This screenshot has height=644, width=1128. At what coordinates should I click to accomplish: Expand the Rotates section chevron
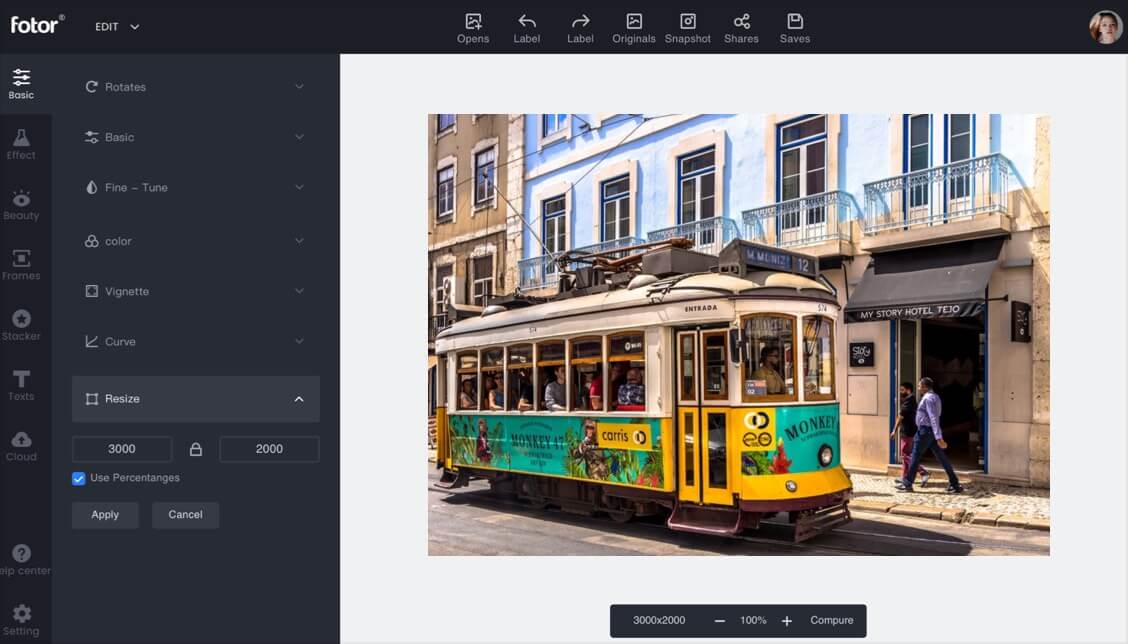point(299,87)
